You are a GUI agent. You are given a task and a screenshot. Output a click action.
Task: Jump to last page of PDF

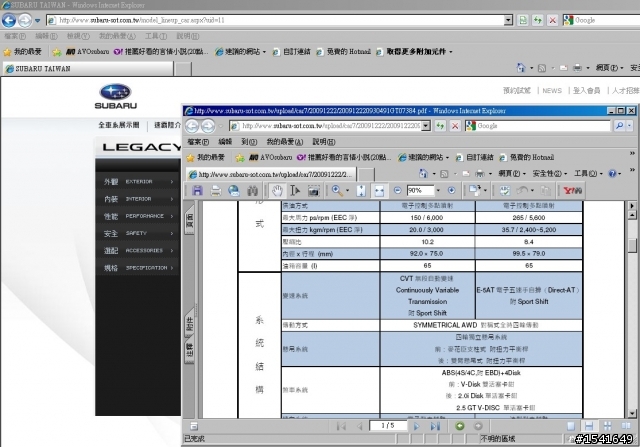click(x=435, y=426)
